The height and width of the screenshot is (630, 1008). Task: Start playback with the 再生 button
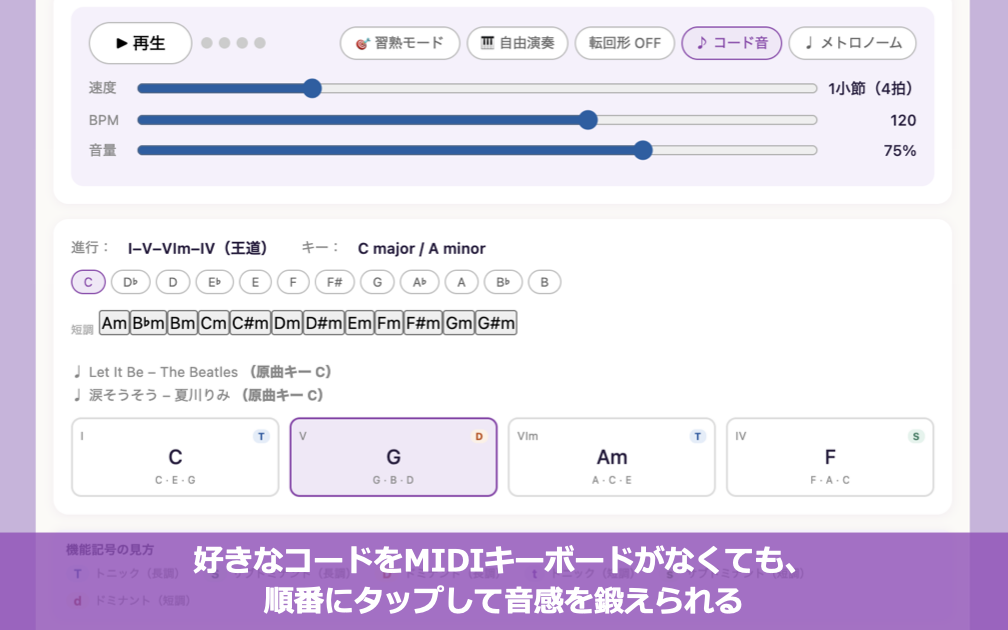pyautogui.click(x=140, y=43)
